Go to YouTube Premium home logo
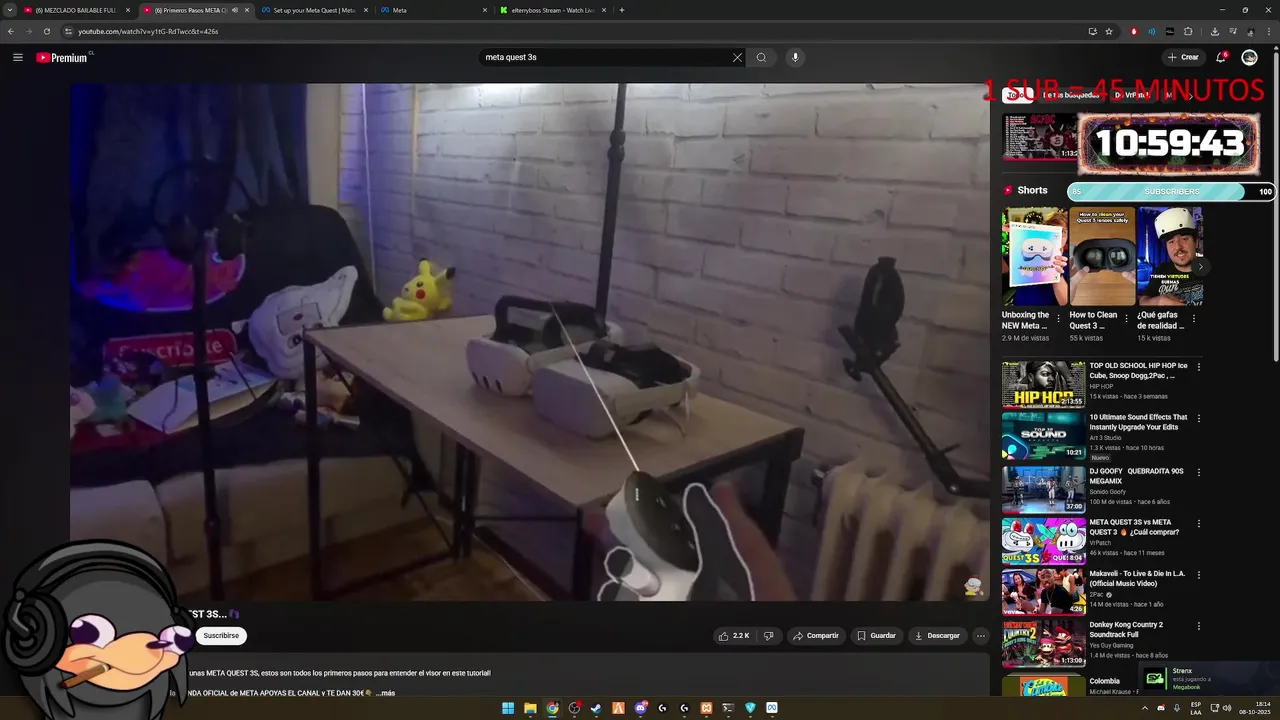The height and width of the screenshot is (720, 1280). click(63, 57)
